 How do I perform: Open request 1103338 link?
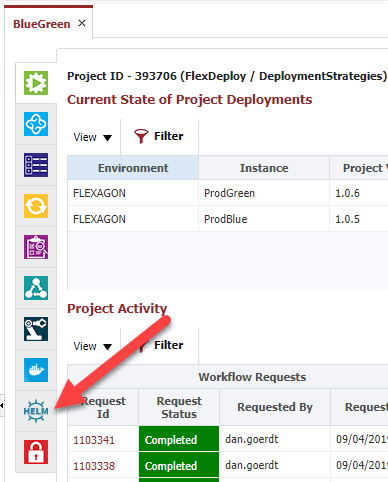[94, 466]
